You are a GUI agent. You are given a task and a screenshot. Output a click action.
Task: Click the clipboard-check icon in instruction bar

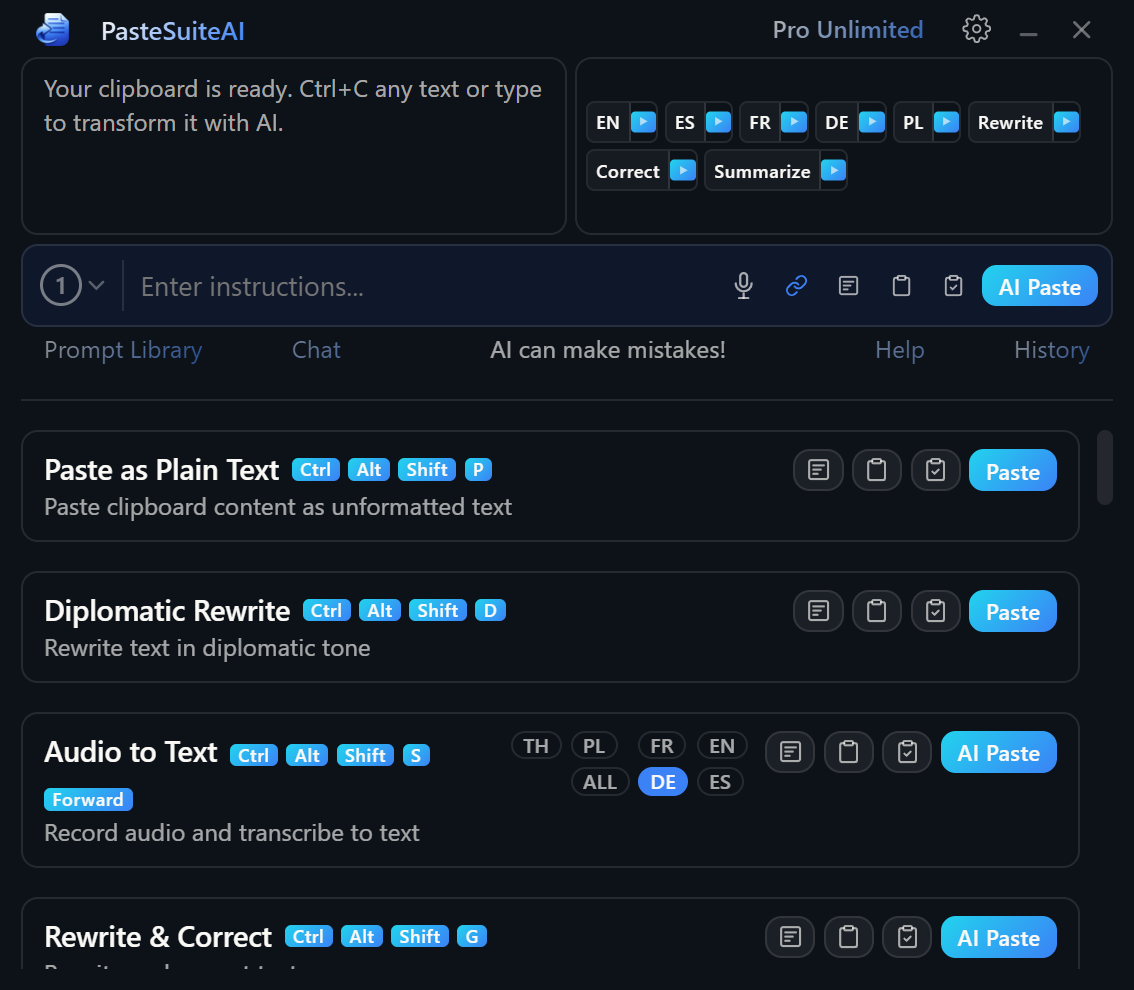953,286
